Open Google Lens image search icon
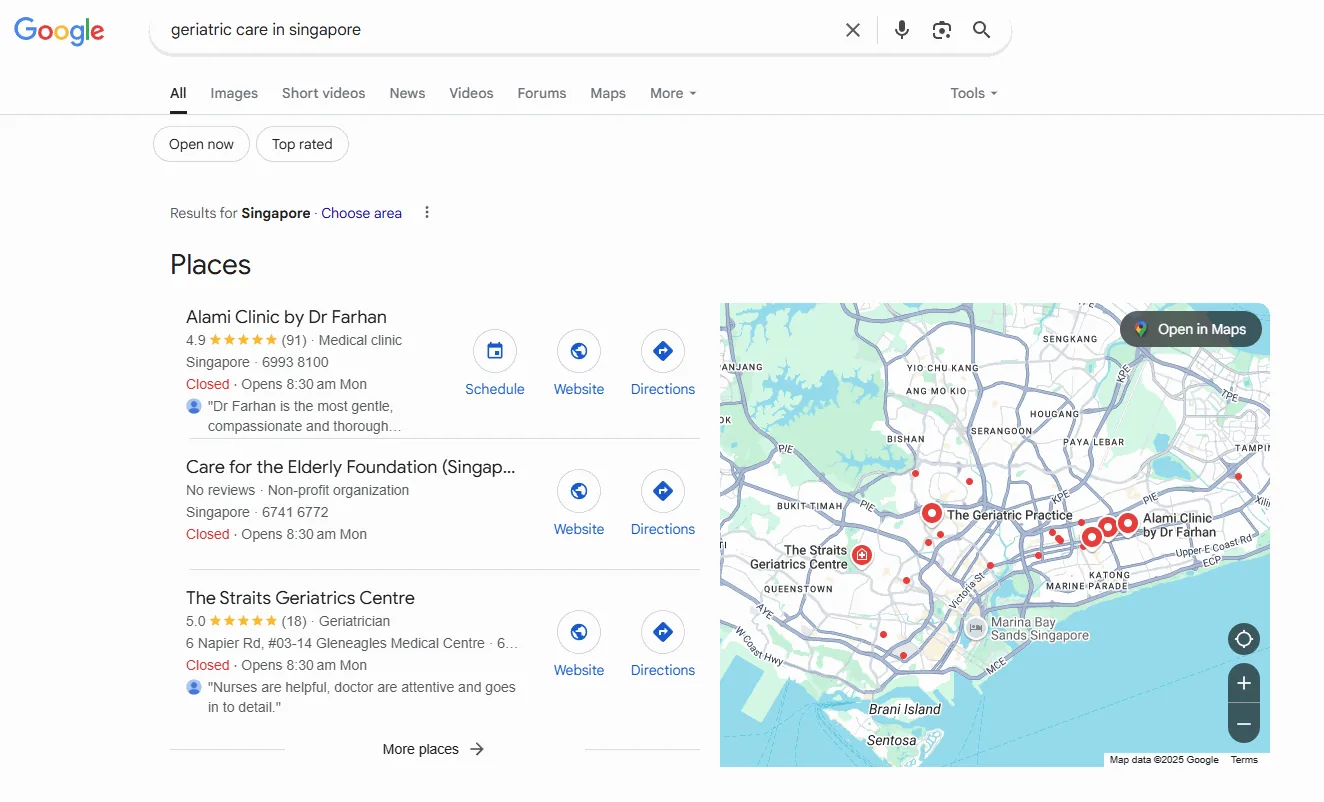 point(941,30)
